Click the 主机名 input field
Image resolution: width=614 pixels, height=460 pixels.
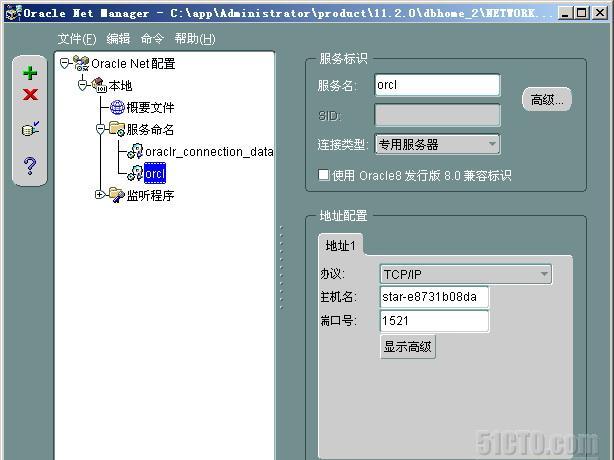(434, 297)
